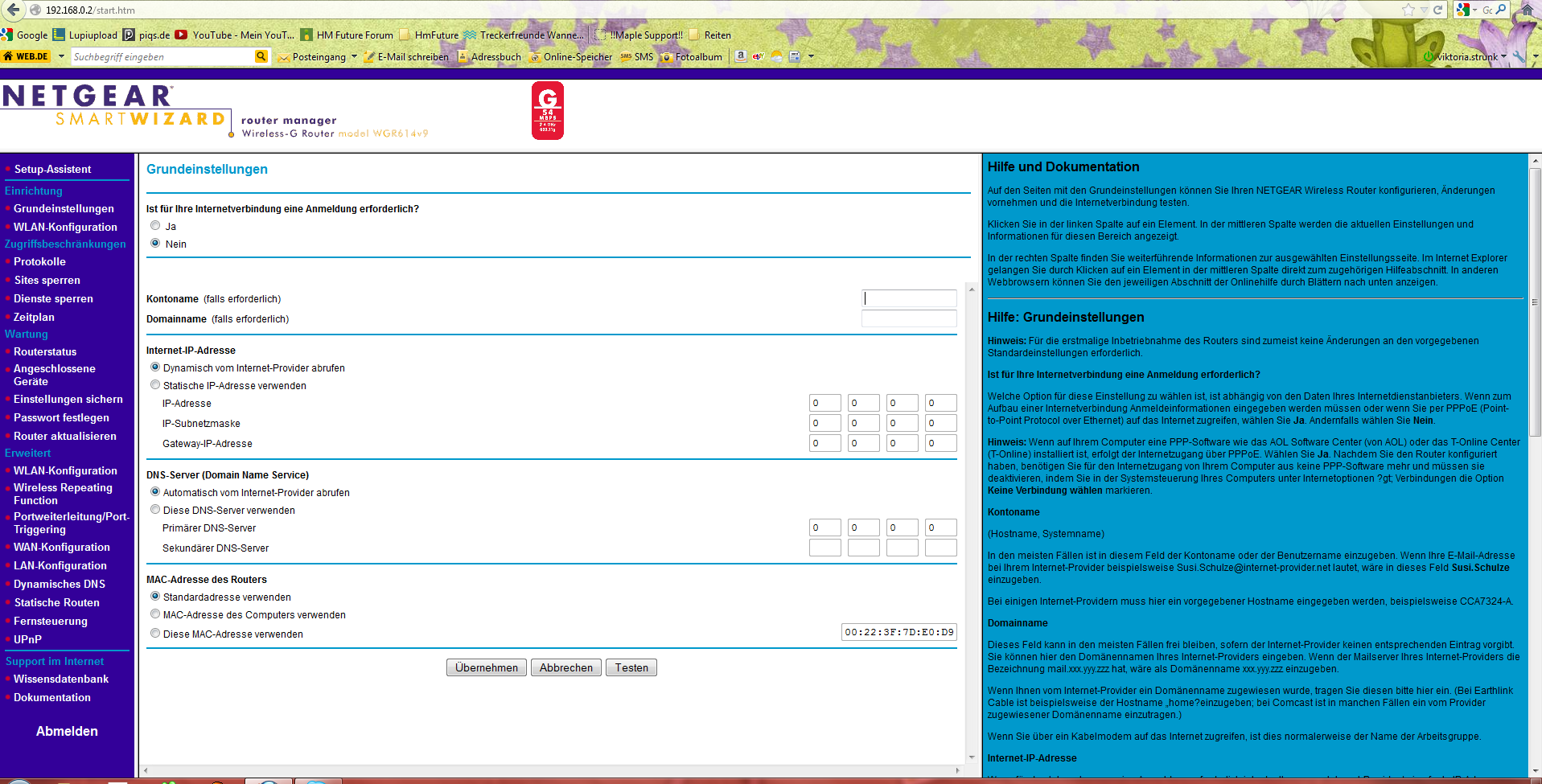Bookmark the page with the star icon

click(x=1408, y=10)
